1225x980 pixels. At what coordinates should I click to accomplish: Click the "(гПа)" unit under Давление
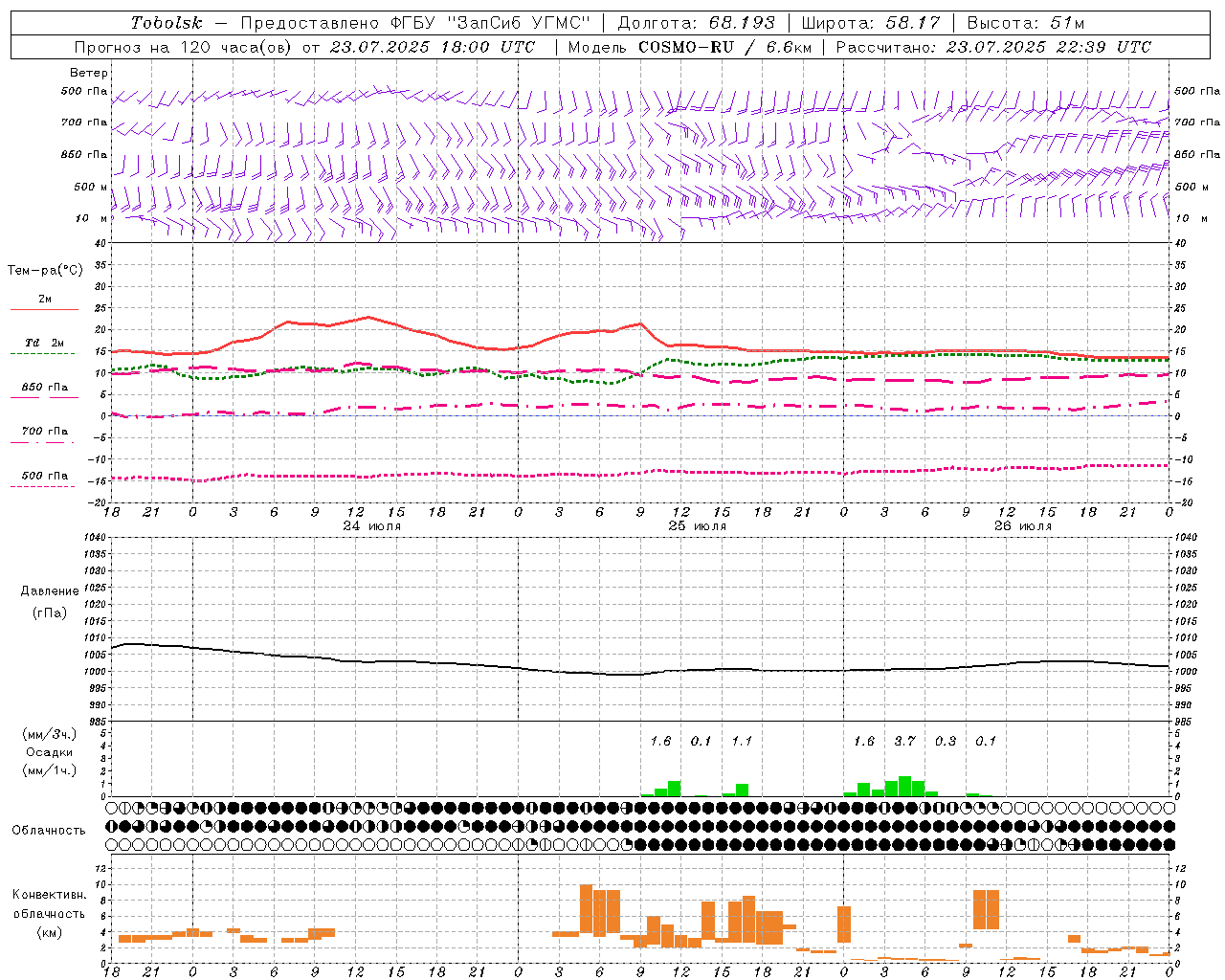(49, 612)
